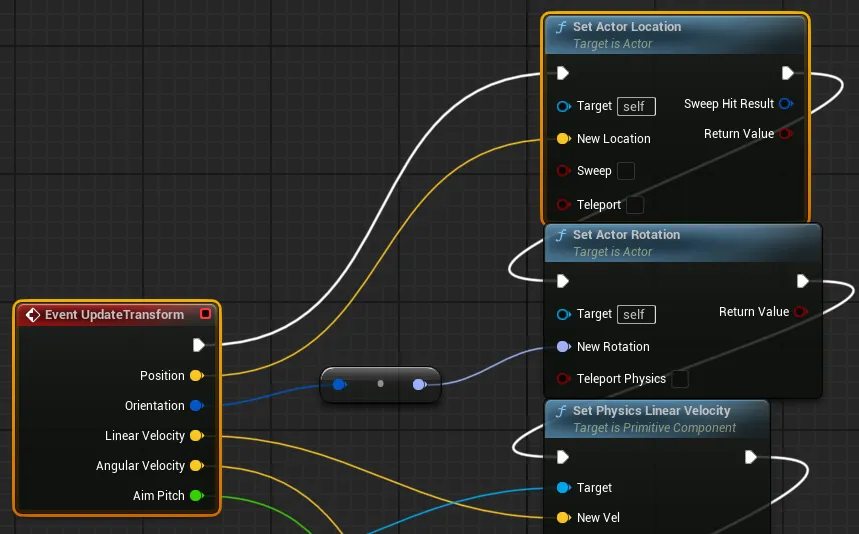859x534 pixels.
Task: Click the green Aim Pitch pin
Action: pyautogui.click(x=196, y=496)
